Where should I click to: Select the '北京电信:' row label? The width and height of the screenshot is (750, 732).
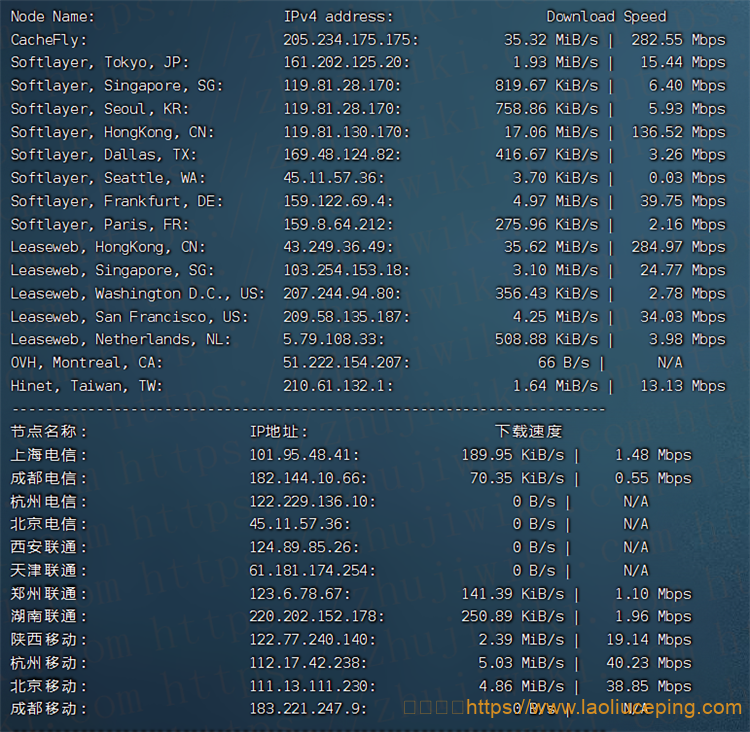49,524
